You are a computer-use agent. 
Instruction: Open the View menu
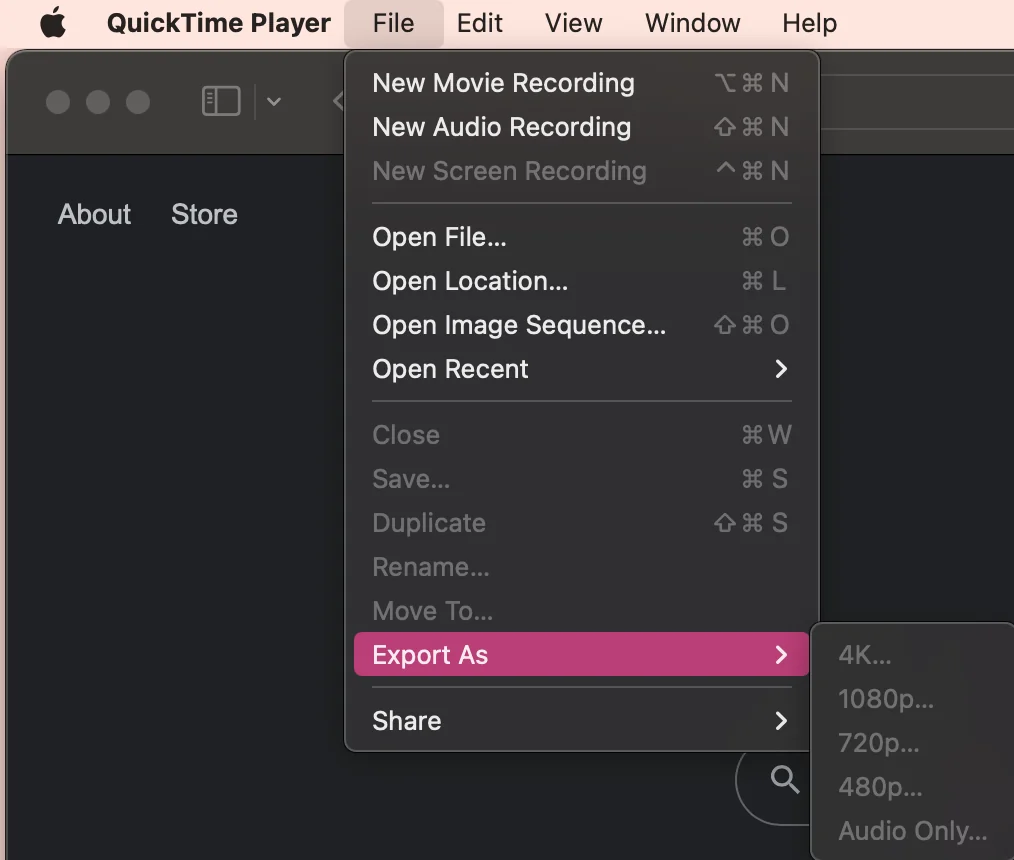[x=573, y=23]
